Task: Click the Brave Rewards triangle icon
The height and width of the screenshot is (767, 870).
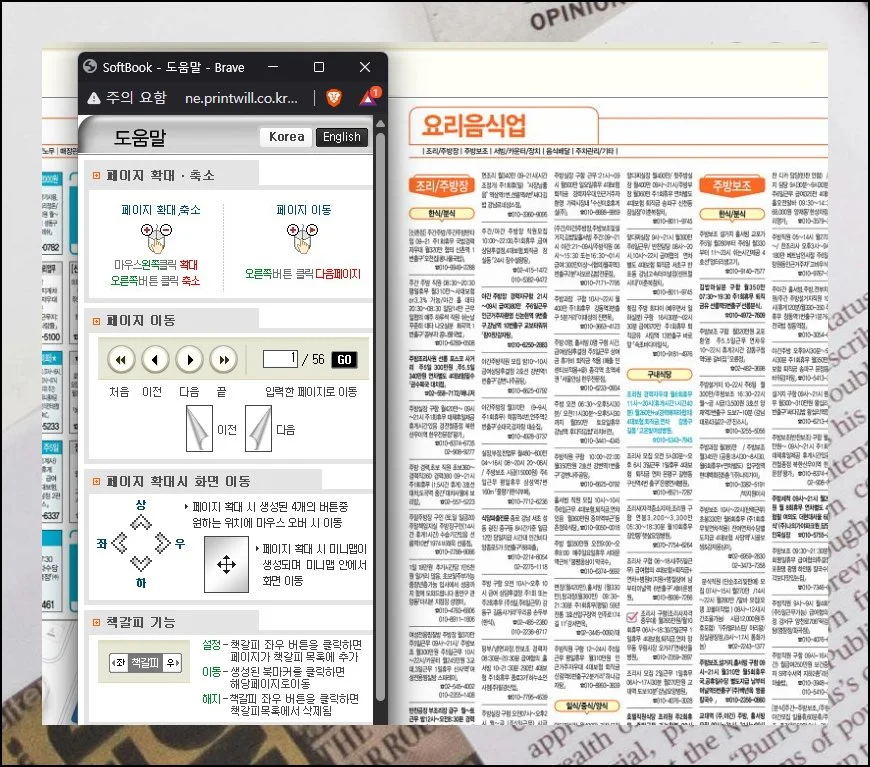Action: click(x=366, y=98)
